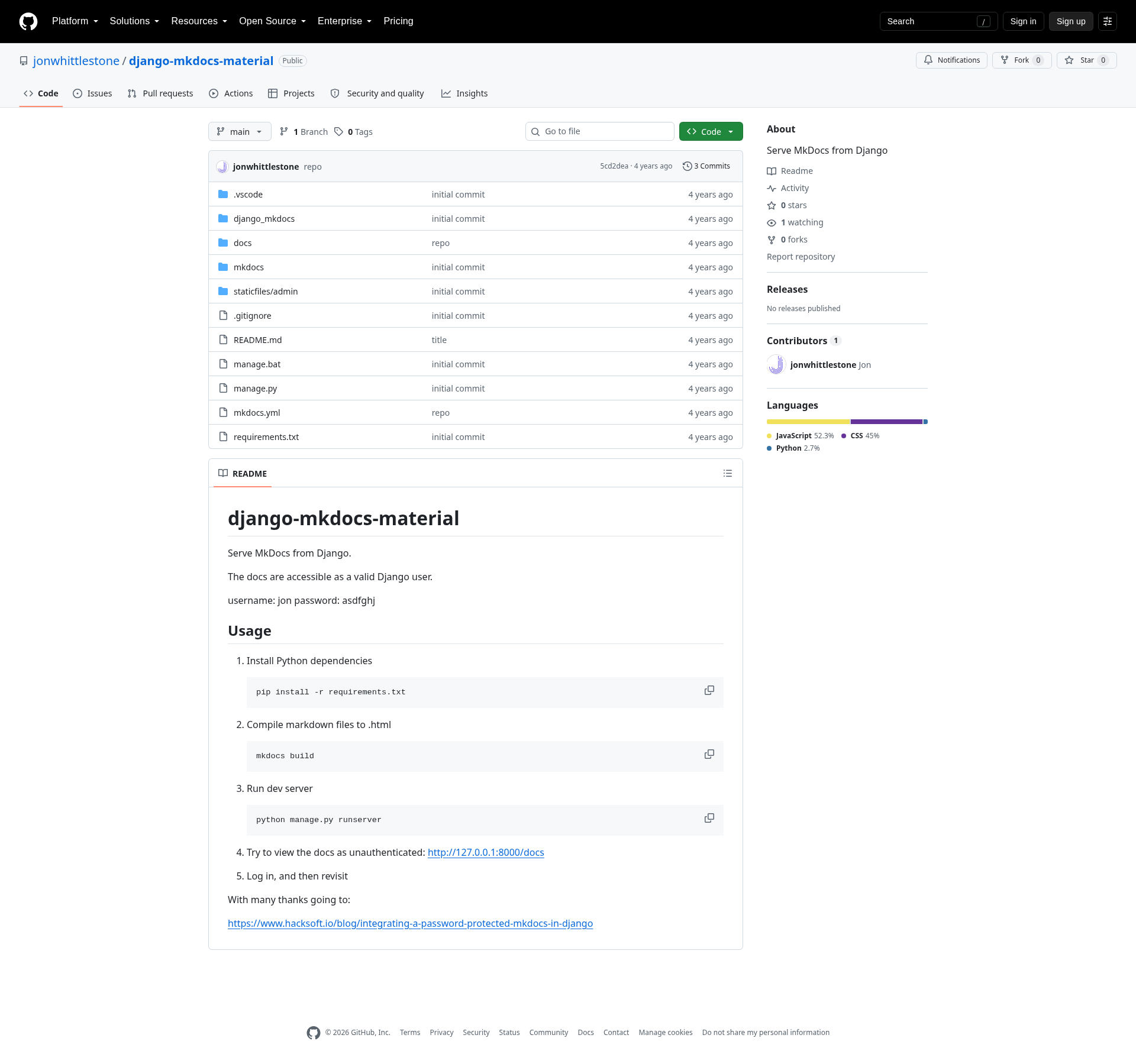Open the main branch selector dropdown

pos(240,131)
